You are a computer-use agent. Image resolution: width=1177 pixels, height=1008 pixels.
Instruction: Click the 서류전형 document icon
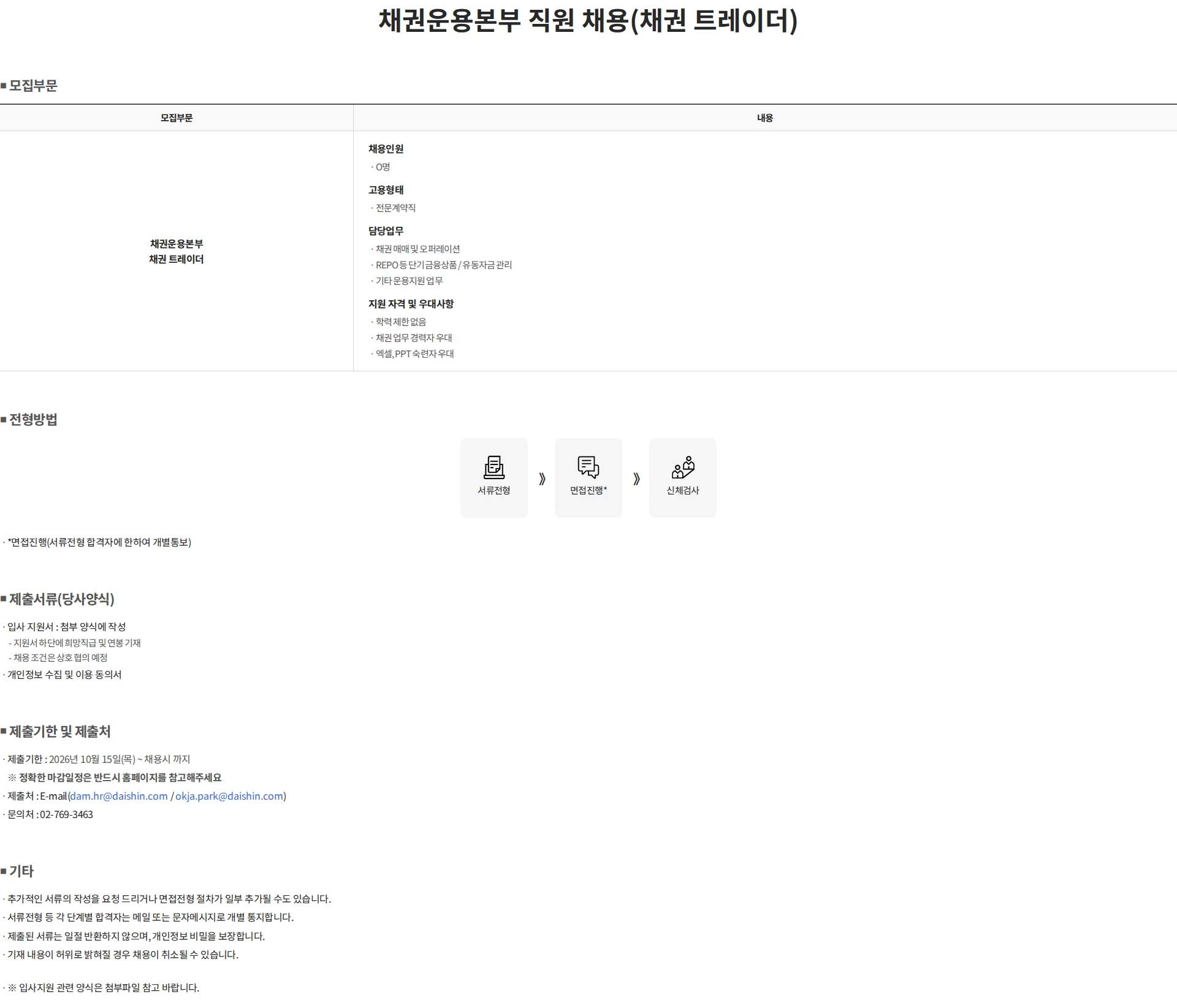(493, 468)
